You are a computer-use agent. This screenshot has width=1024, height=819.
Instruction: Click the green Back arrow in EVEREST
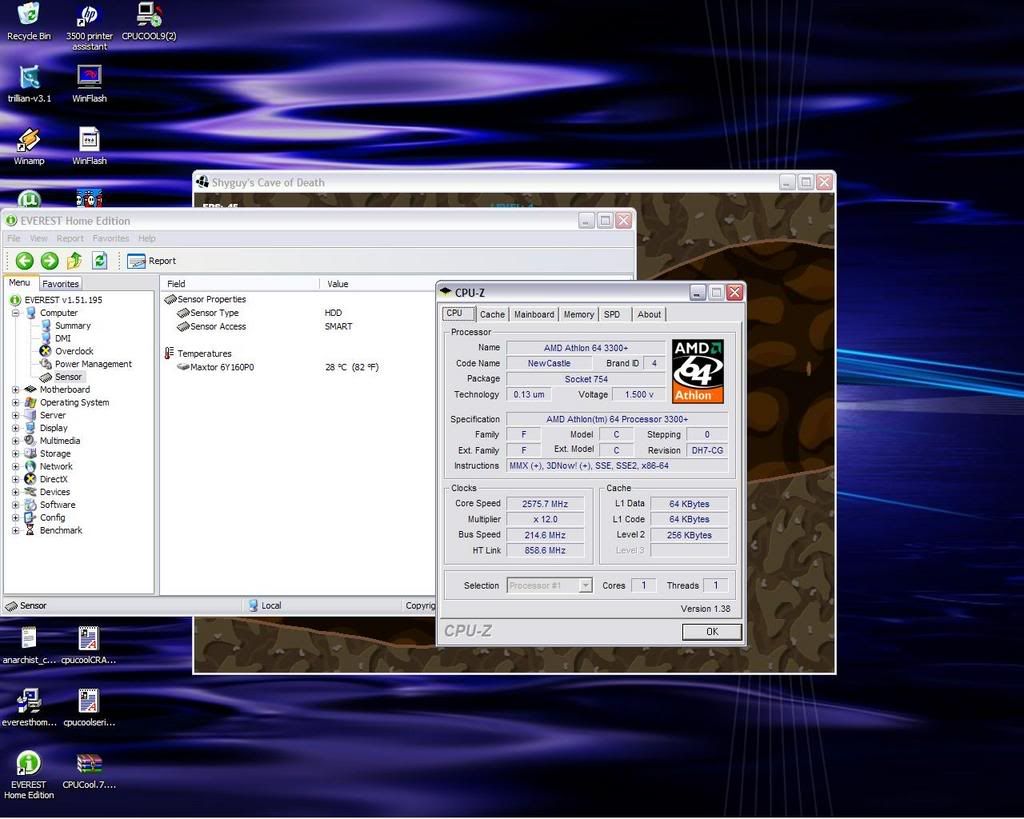25,261
